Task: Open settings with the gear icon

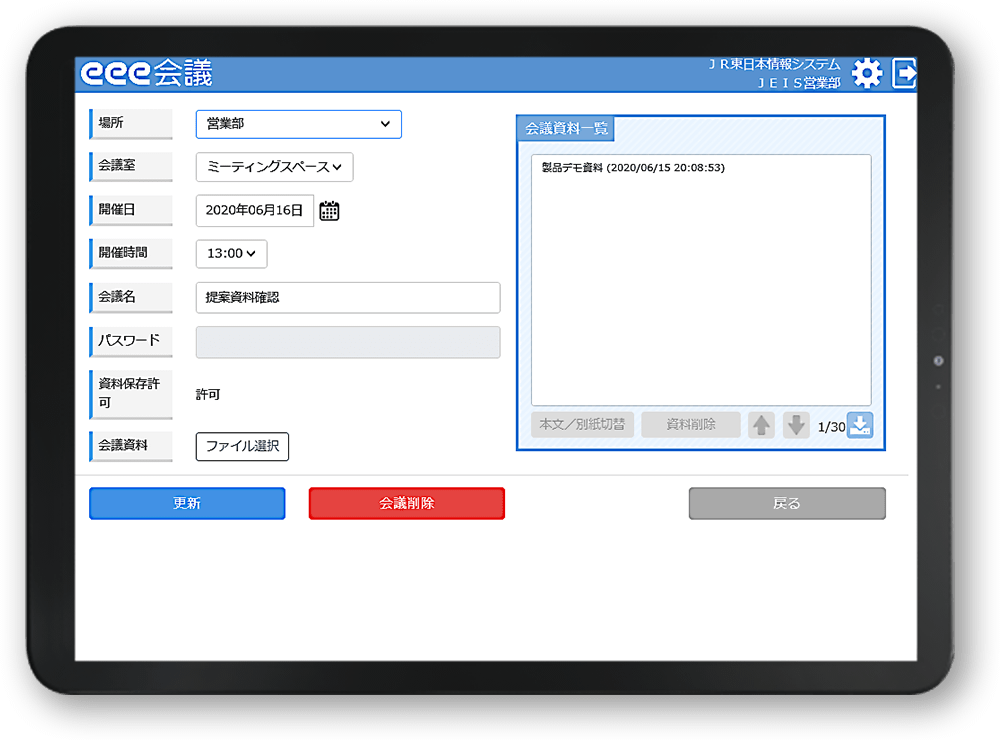Action: (867, 73)
